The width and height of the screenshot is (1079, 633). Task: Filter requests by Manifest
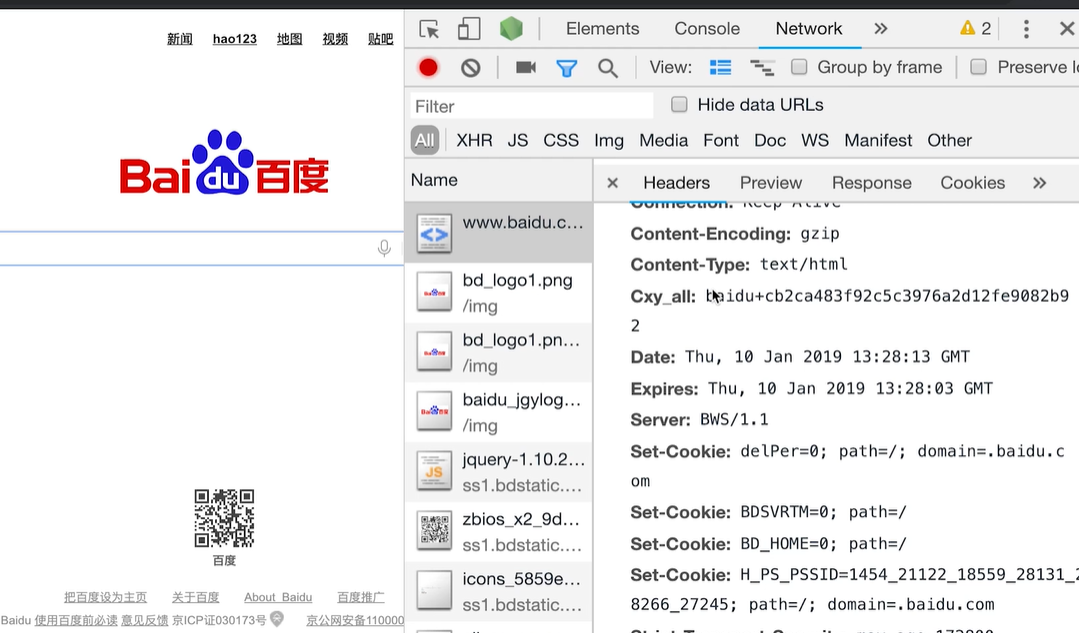(x=878, y=140)
